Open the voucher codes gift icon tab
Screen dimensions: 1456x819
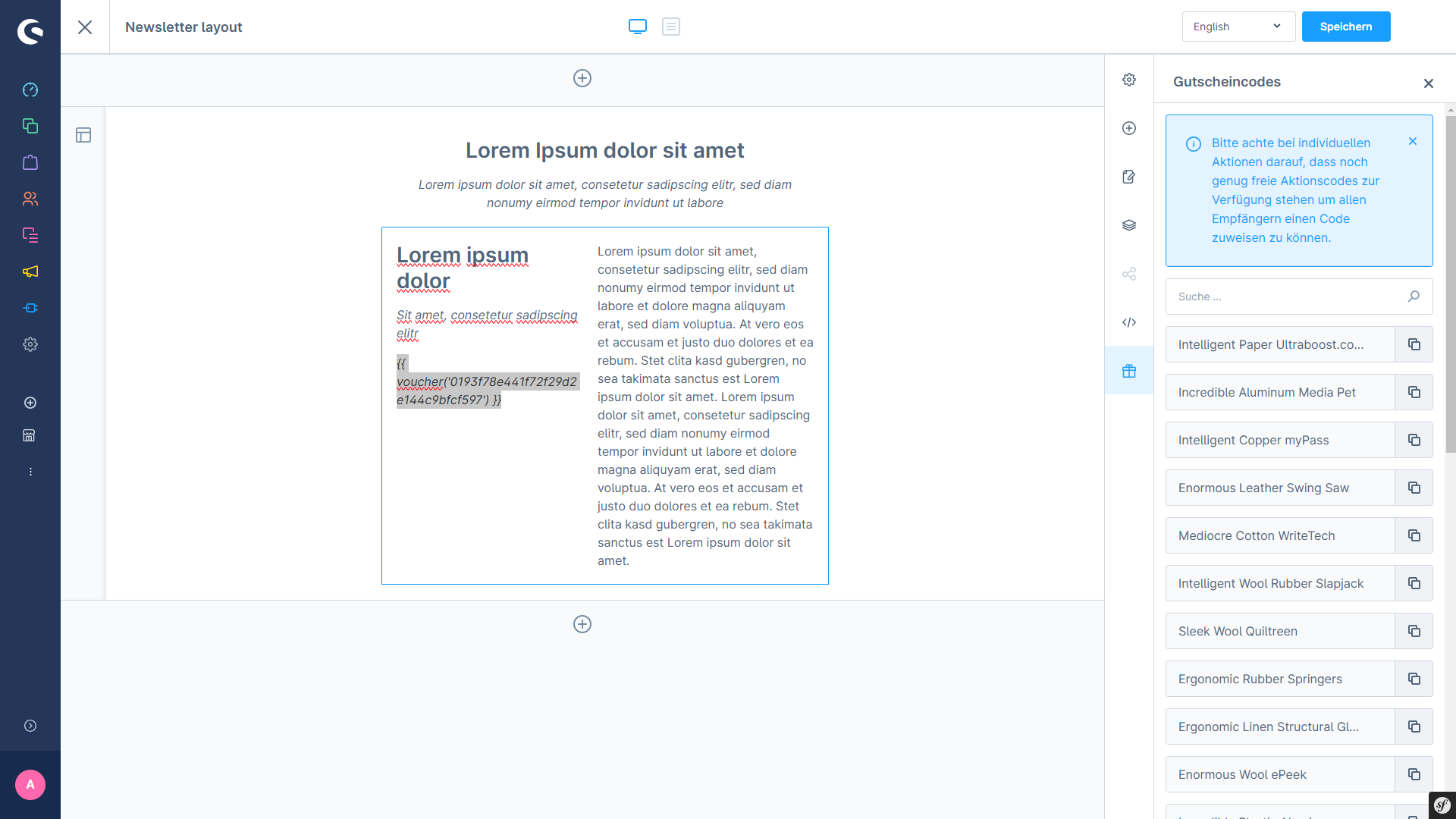pyautogui.click(x=1129, y=371)
